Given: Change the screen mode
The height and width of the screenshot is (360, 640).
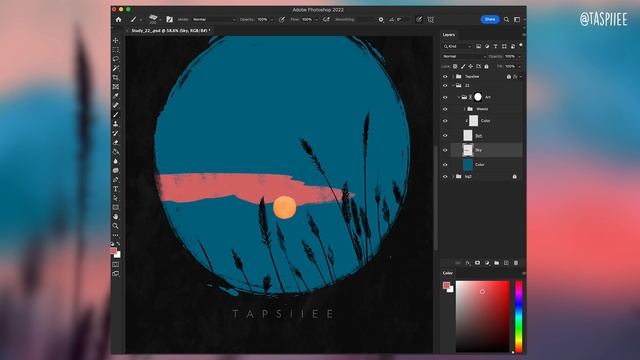Looking at the screenshot, I should point(116,273).
